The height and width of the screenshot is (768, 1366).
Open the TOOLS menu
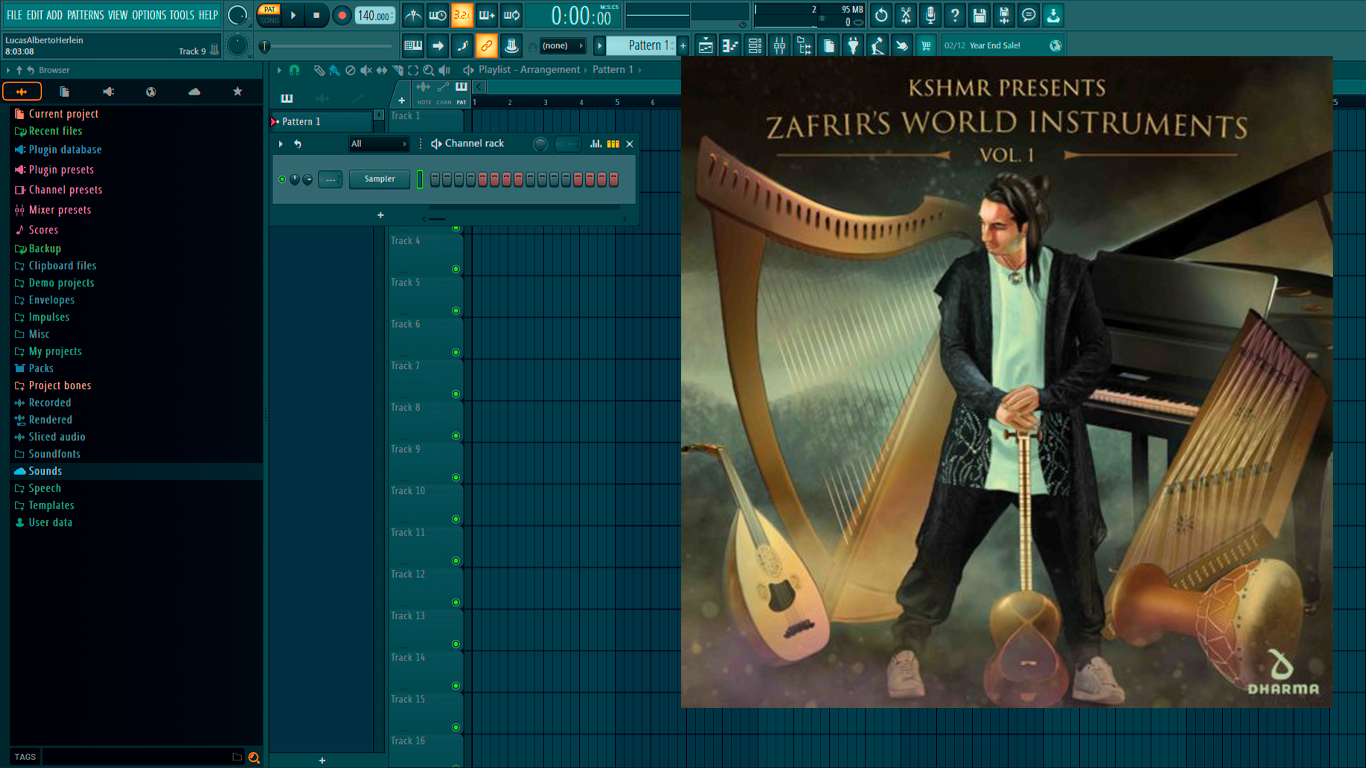click(x=182, y=15)
